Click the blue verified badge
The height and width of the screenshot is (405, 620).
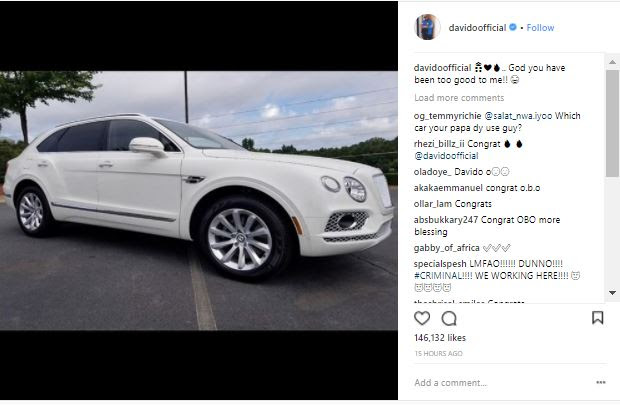click(x=513, y=27)
